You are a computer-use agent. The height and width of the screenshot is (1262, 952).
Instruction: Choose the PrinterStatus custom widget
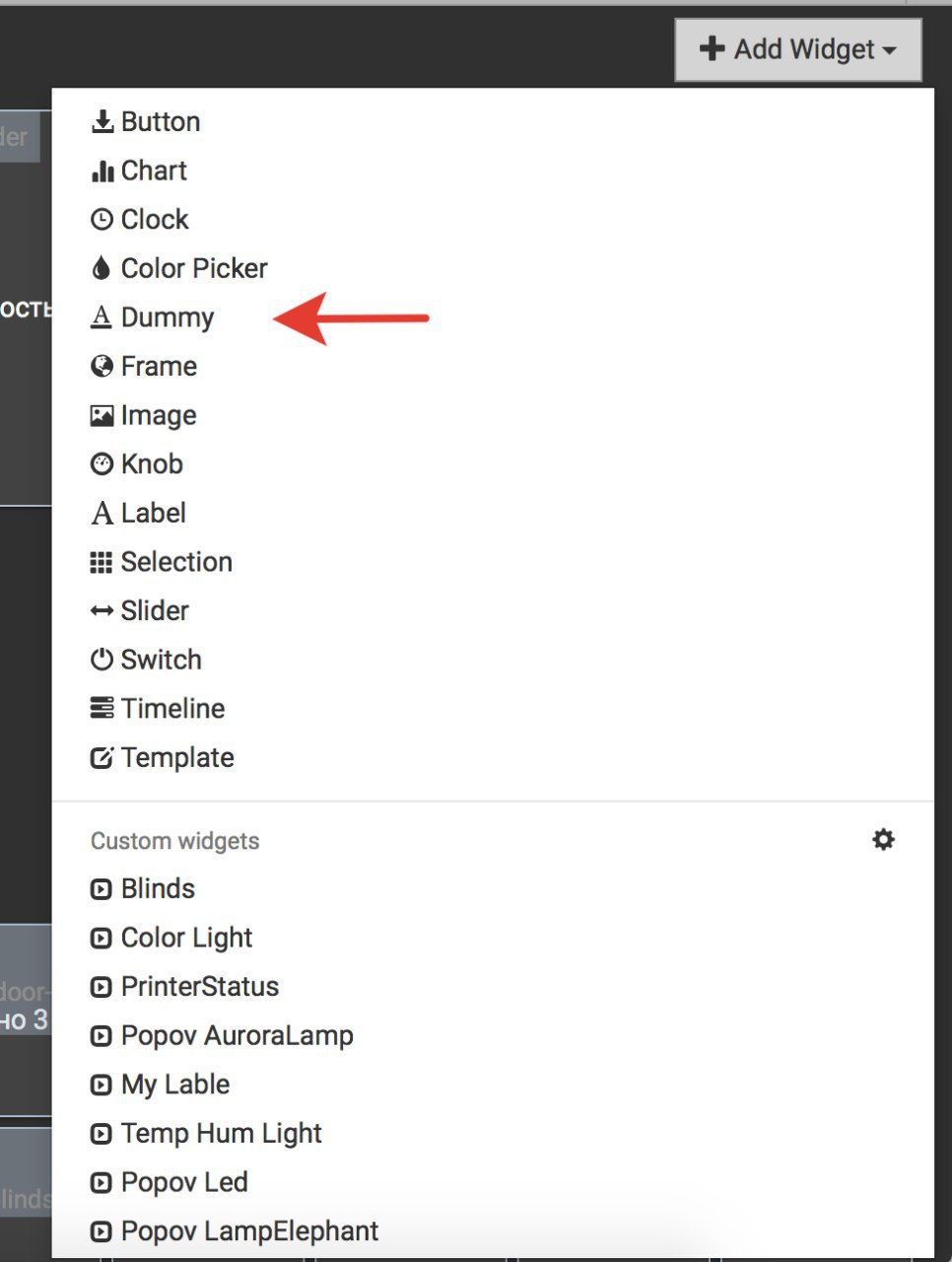coord(493,986)
